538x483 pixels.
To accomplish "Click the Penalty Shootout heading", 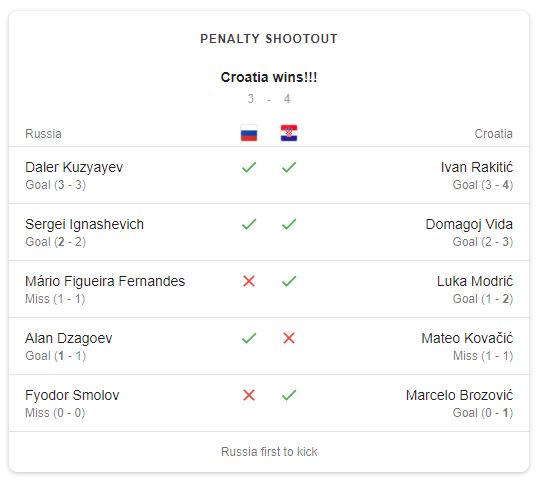I will coord(269,38).
